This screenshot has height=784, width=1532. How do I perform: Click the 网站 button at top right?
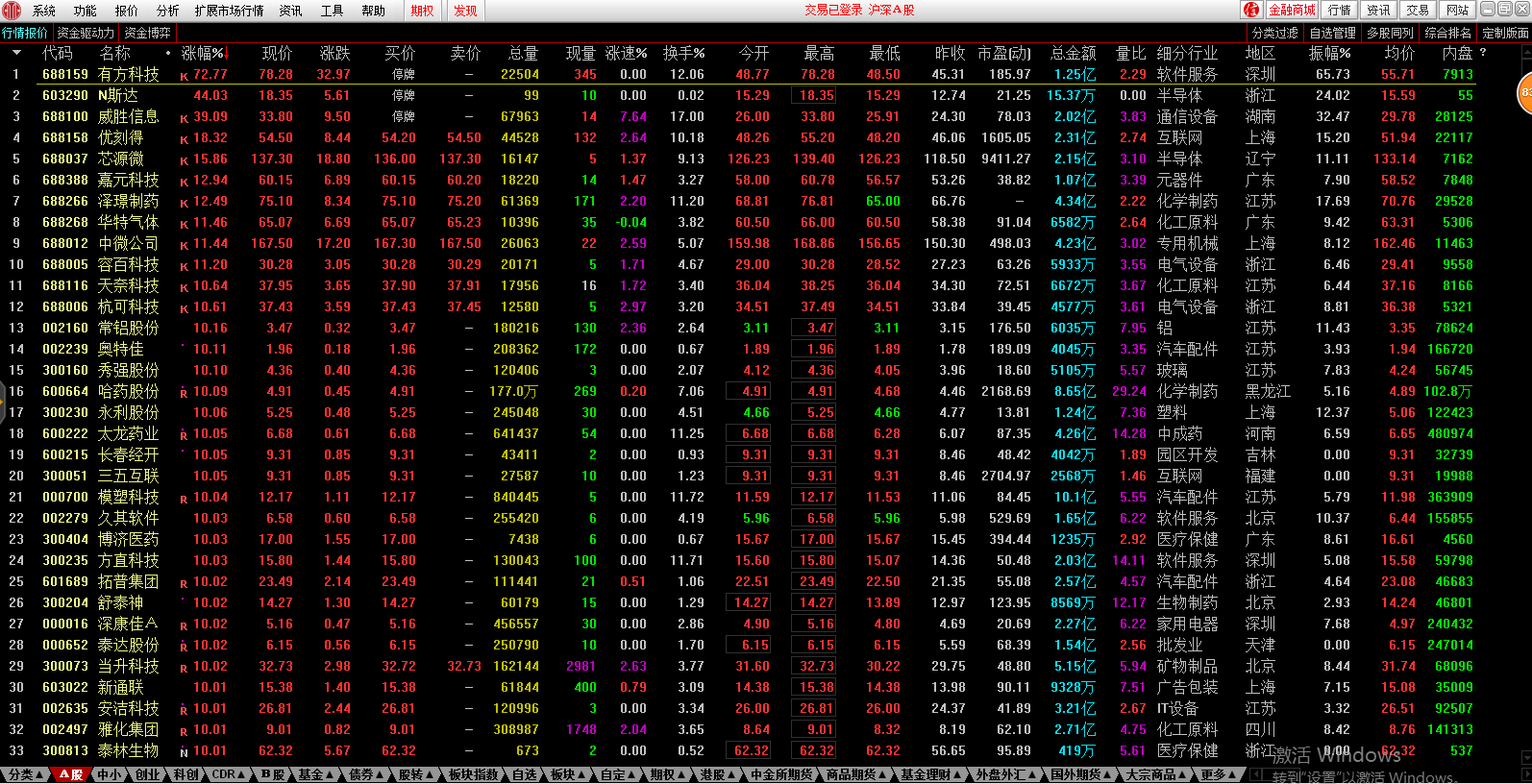click(x=1457, y=10)
